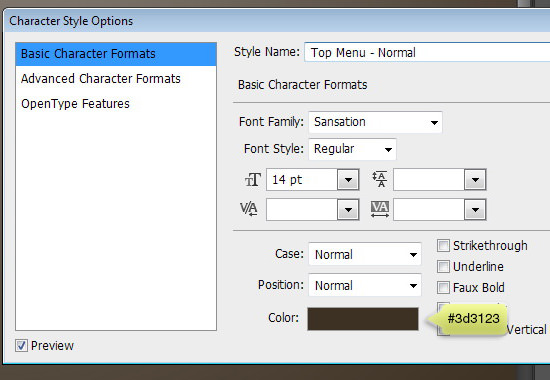Open the Font Family dropdown
The image size is (550, 380).
[x=375, y=122]
